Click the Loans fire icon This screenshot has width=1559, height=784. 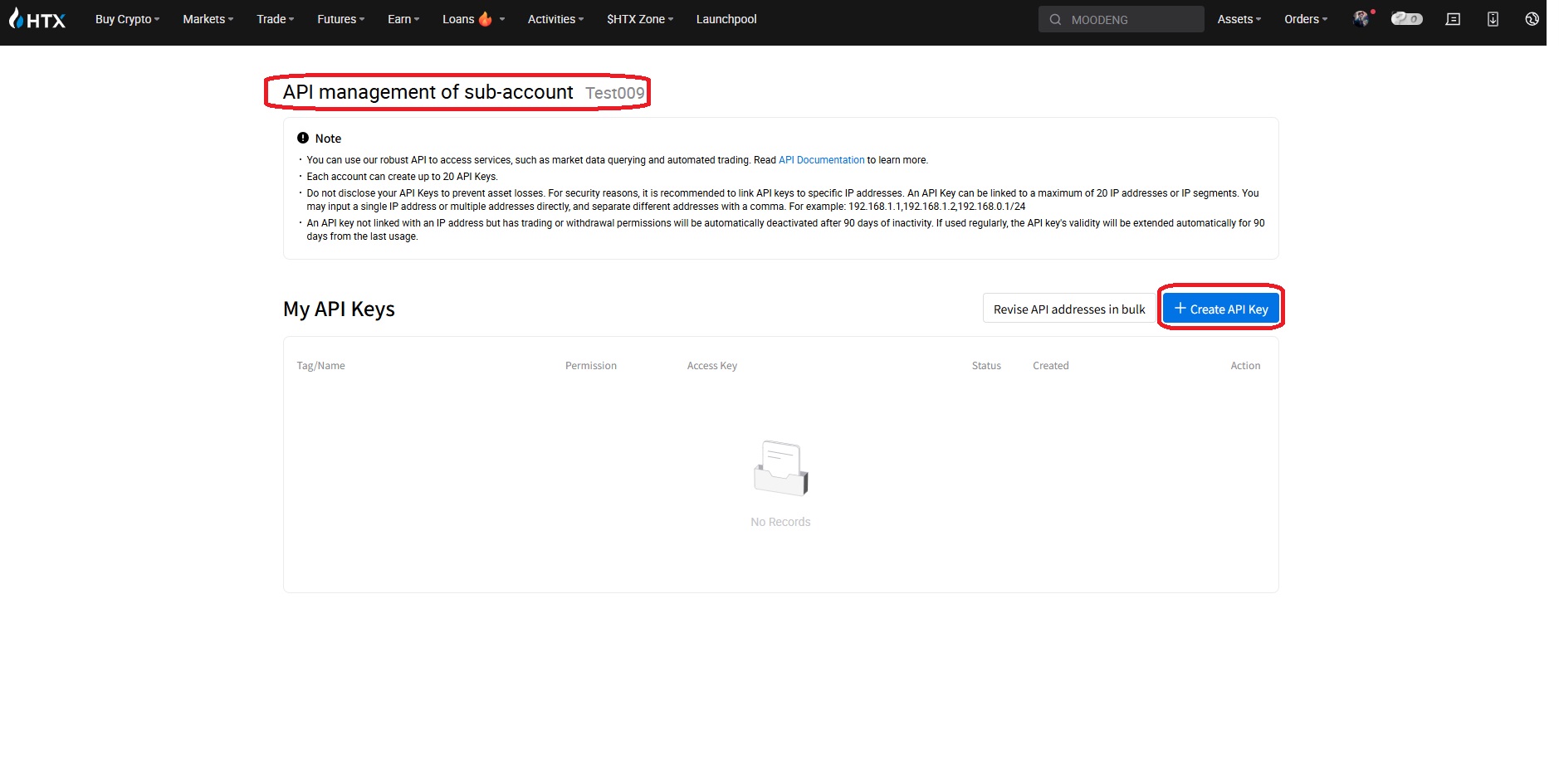point(486,19)
